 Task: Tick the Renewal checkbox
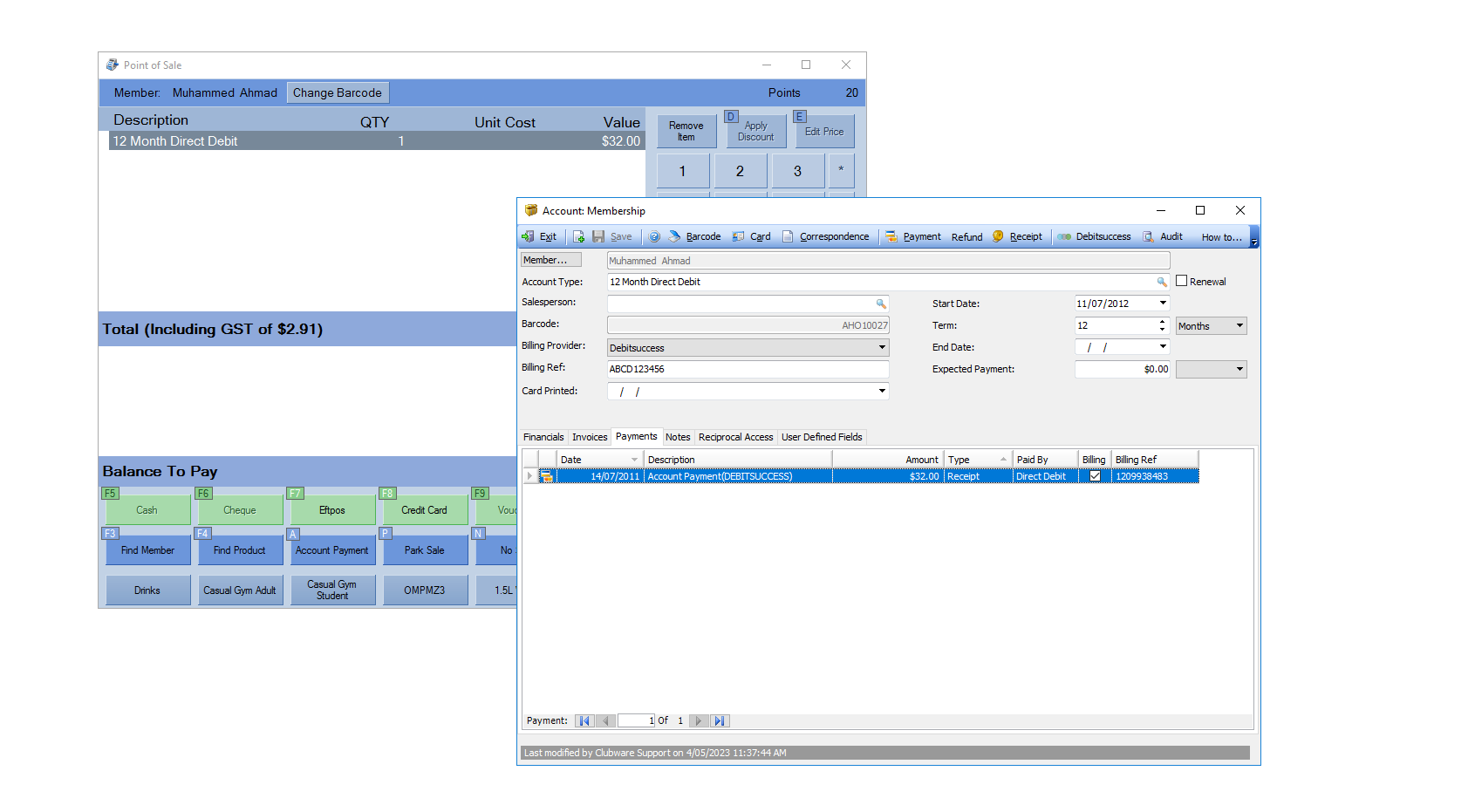1182,281
